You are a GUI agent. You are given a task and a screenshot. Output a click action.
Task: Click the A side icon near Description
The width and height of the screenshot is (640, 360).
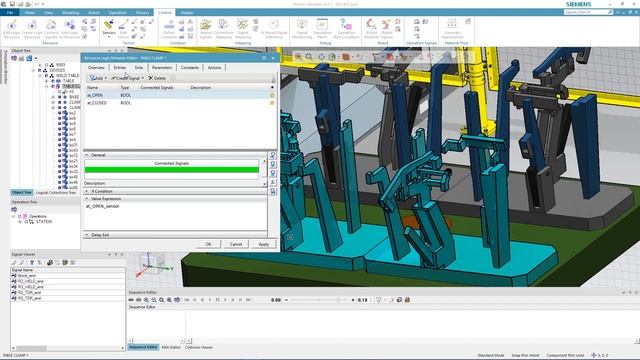[273, 182]
